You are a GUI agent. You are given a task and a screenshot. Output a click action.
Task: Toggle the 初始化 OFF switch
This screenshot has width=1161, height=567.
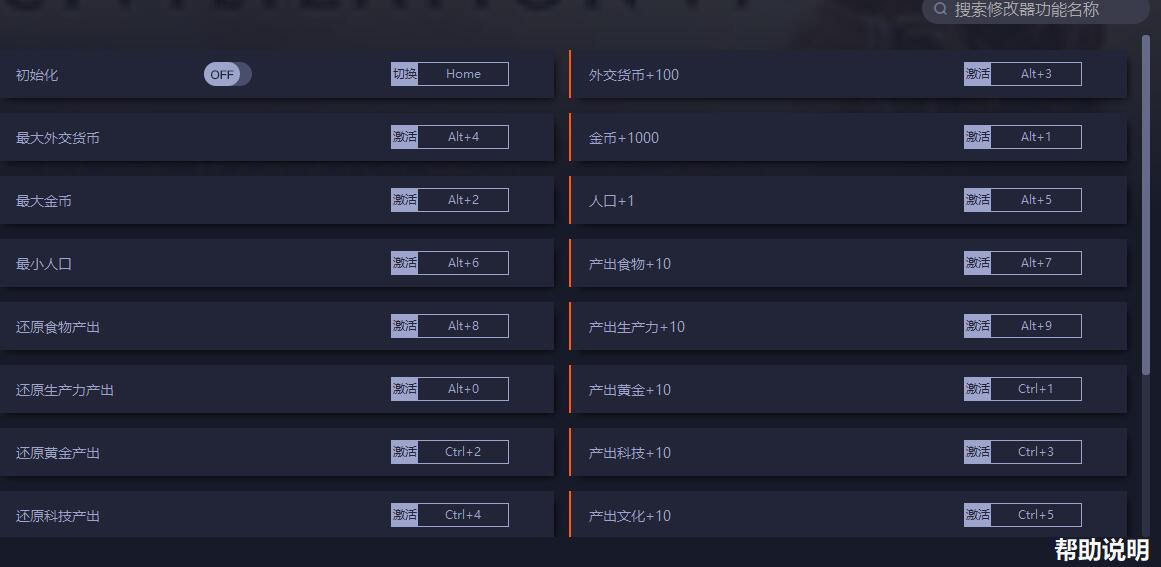227,74
